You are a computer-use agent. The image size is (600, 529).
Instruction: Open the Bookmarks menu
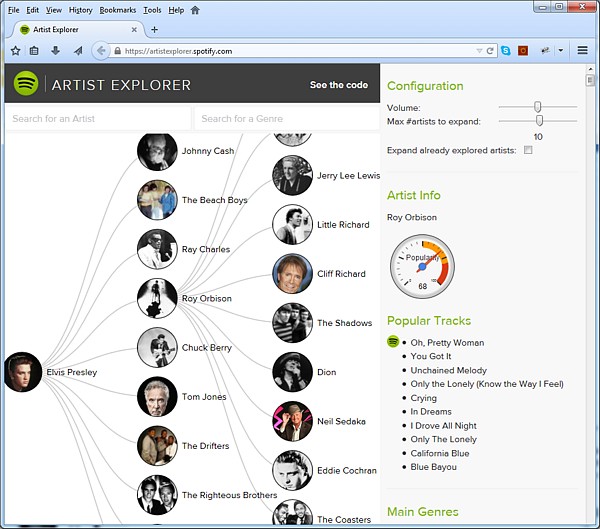[117, 10]
